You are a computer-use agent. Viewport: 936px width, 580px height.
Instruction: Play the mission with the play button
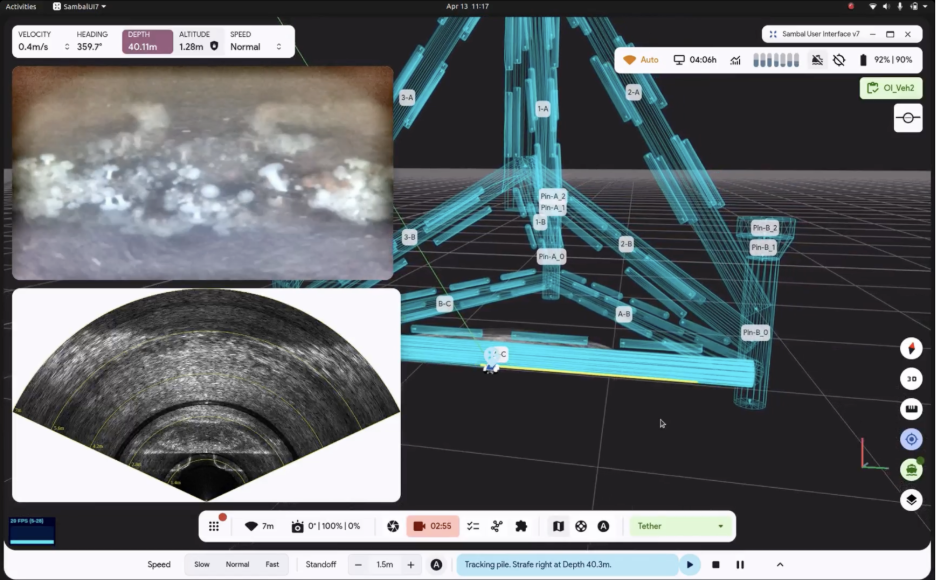point(689,564)
